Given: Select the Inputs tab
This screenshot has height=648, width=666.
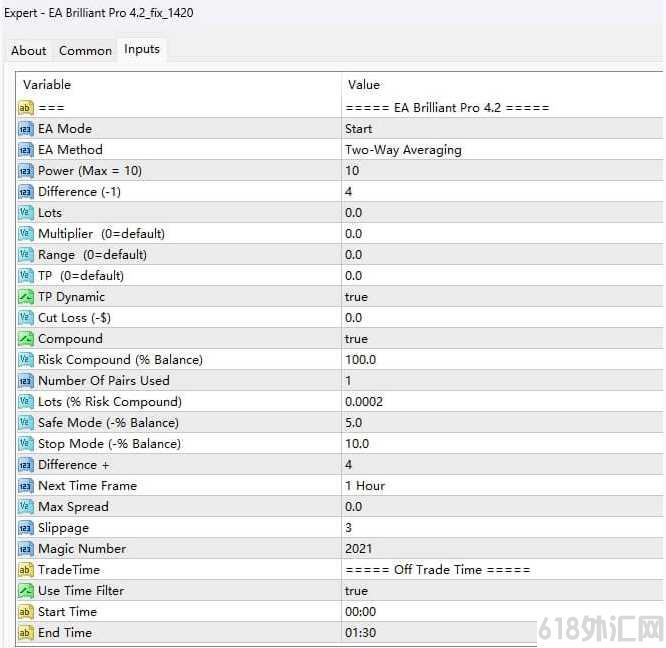Looking at the screenshot, I should tap(142, 49).
